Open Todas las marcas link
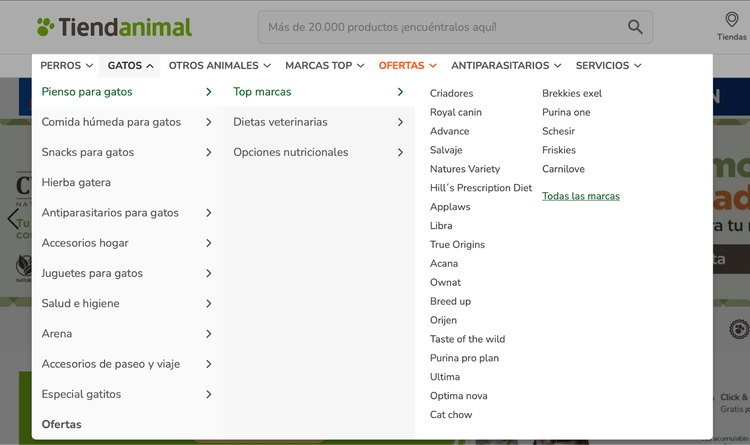 tap(581, 196)
